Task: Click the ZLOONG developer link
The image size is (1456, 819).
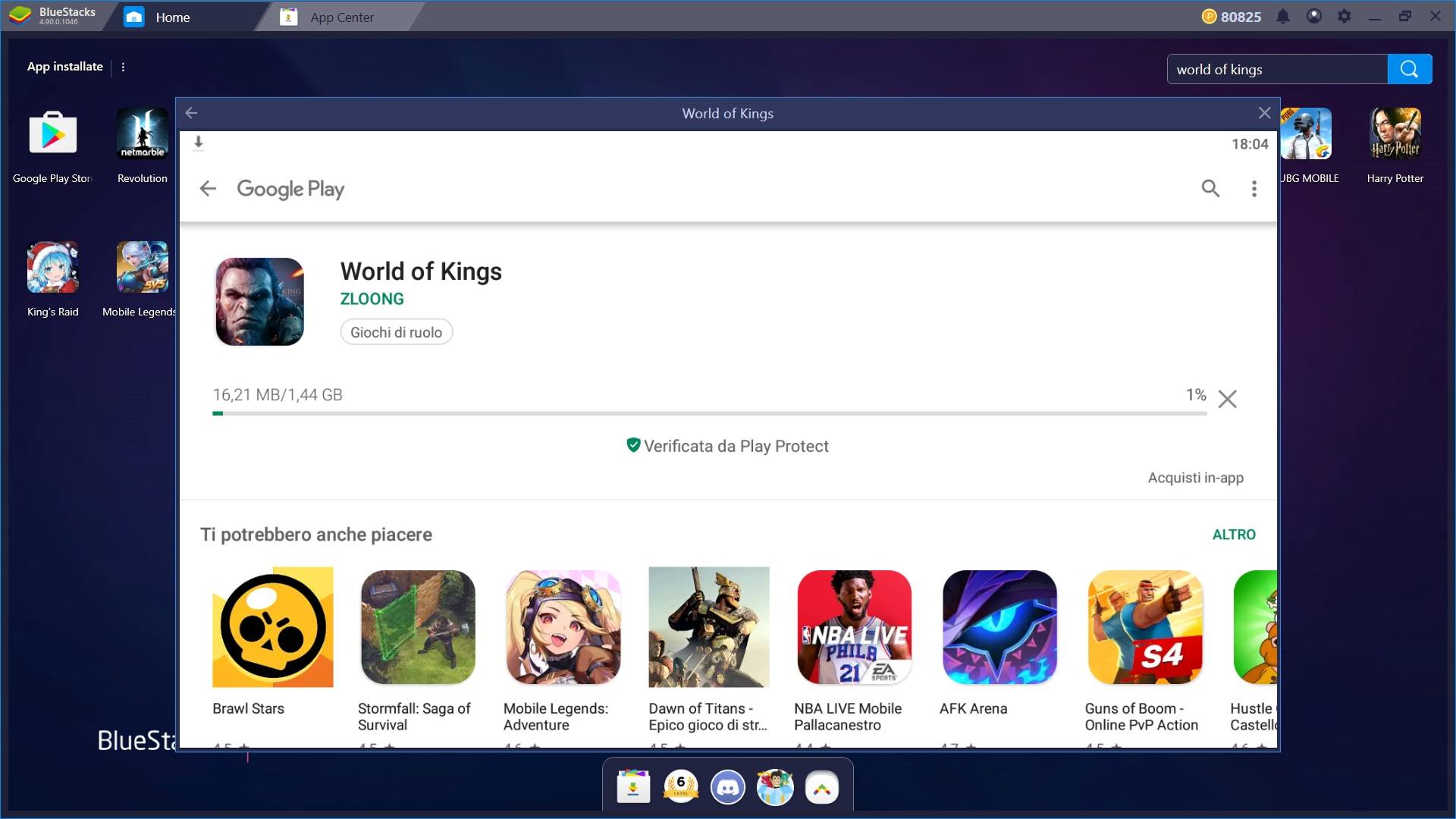Action: pos(372,299)
